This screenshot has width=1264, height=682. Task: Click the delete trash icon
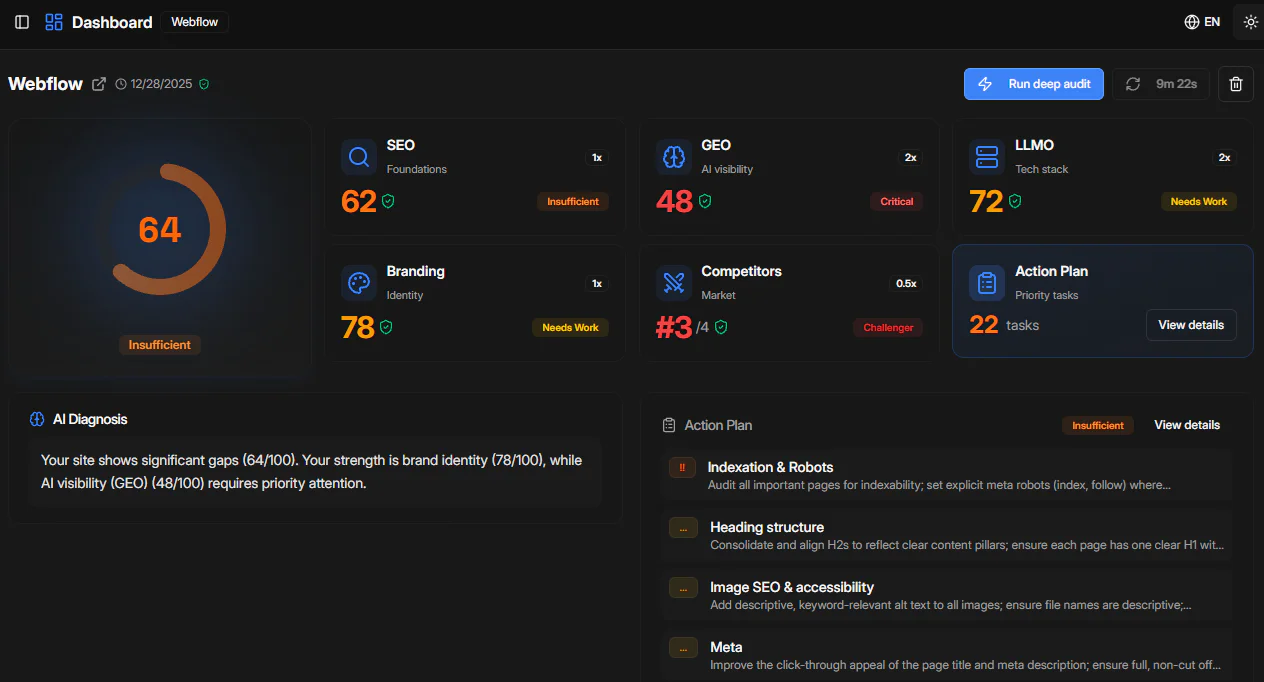tap(1236, 84)
